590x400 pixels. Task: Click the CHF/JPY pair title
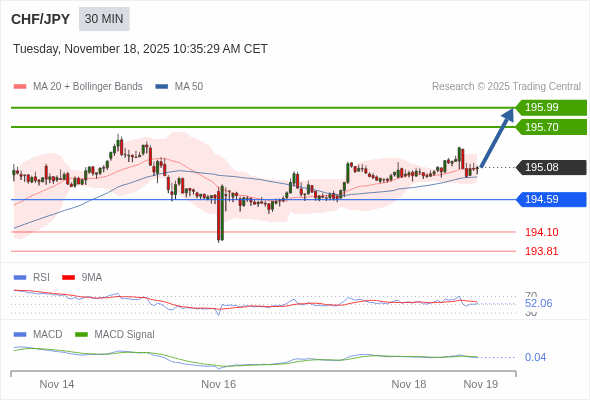(x=41, y=19)
